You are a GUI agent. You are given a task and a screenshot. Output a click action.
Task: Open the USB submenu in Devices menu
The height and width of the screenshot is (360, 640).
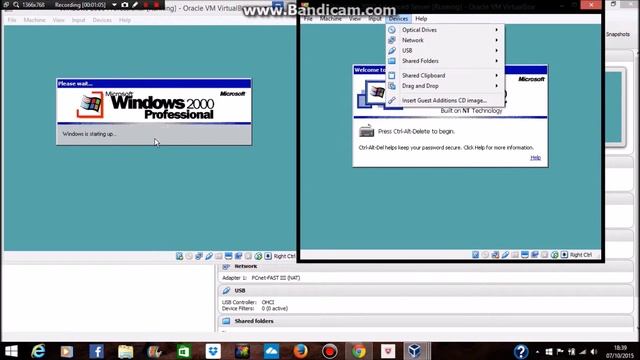[x=445, y=50]
